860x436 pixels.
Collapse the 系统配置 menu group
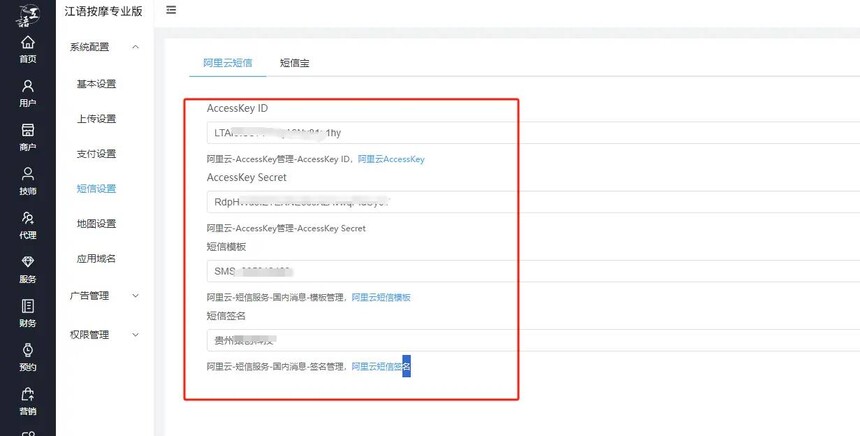pos(104,47)
